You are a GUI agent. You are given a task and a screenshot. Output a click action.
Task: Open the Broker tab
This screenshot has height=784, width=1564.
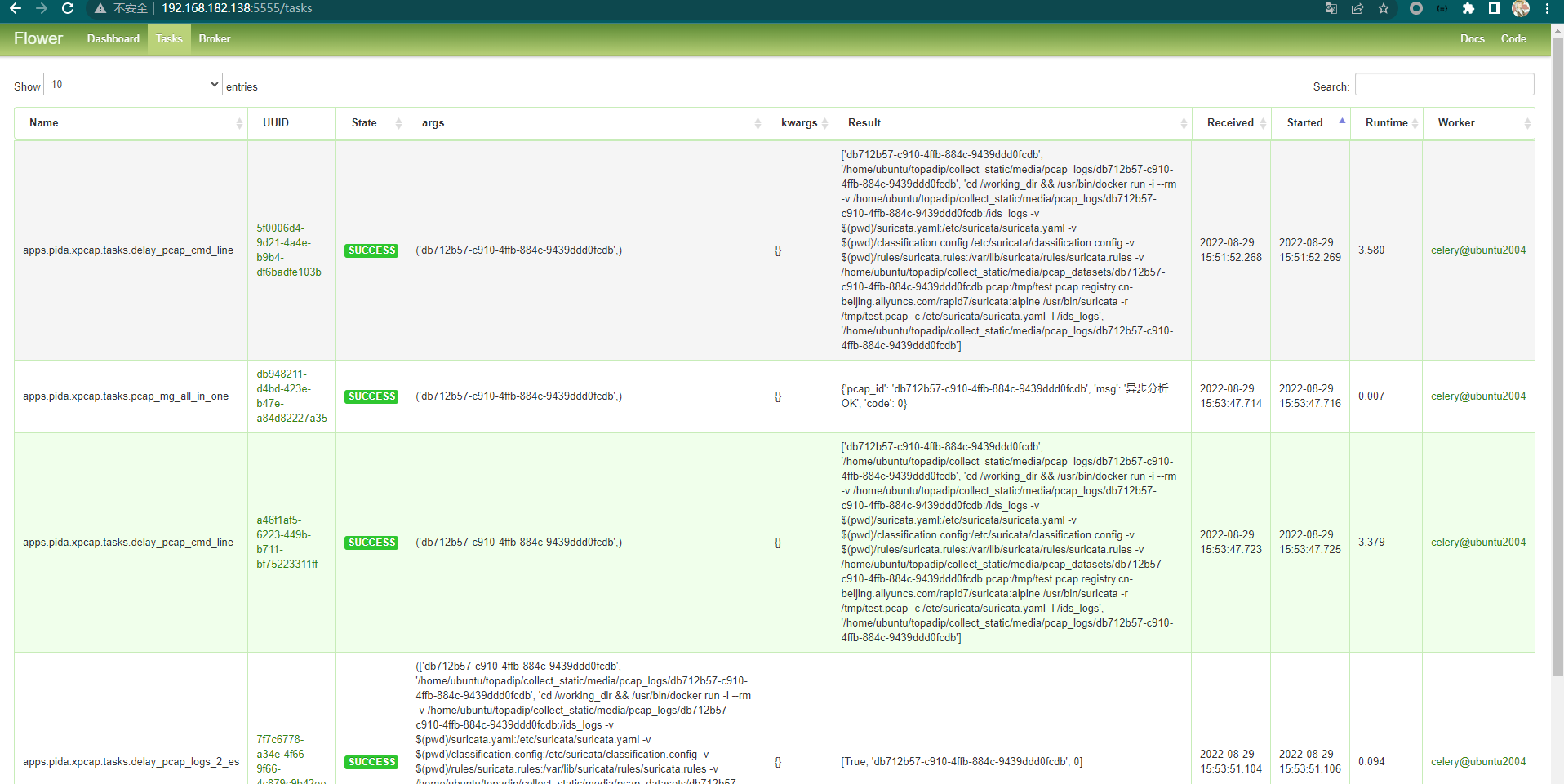click(214, 38)
